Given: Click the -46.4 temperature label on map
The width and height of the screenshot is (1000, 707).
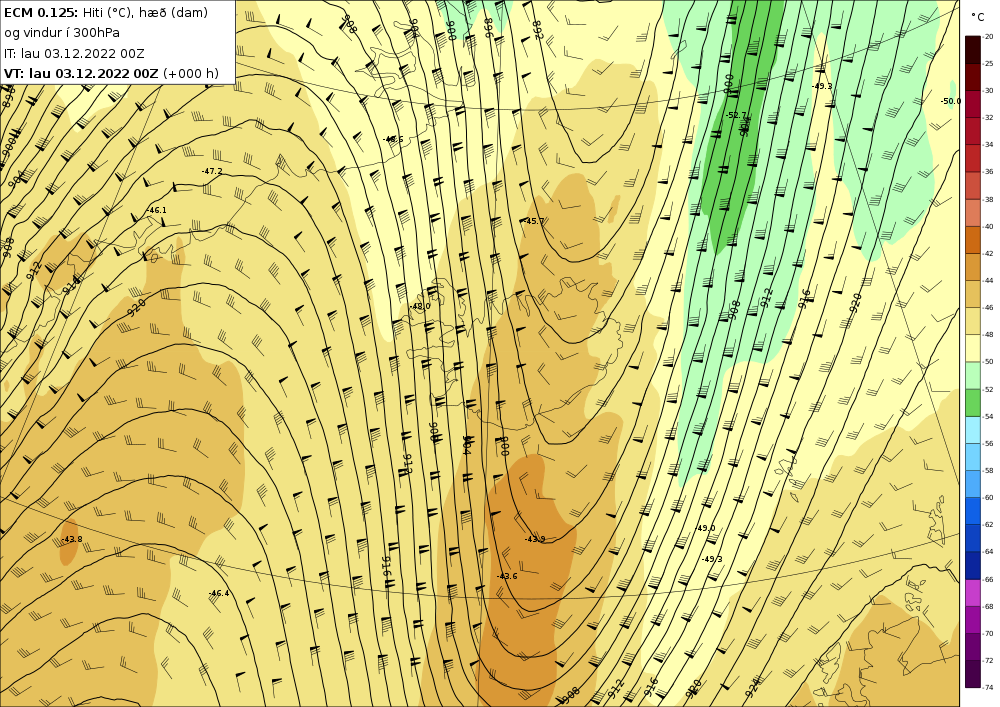Looking at the screenshot, I should (219, 594).
